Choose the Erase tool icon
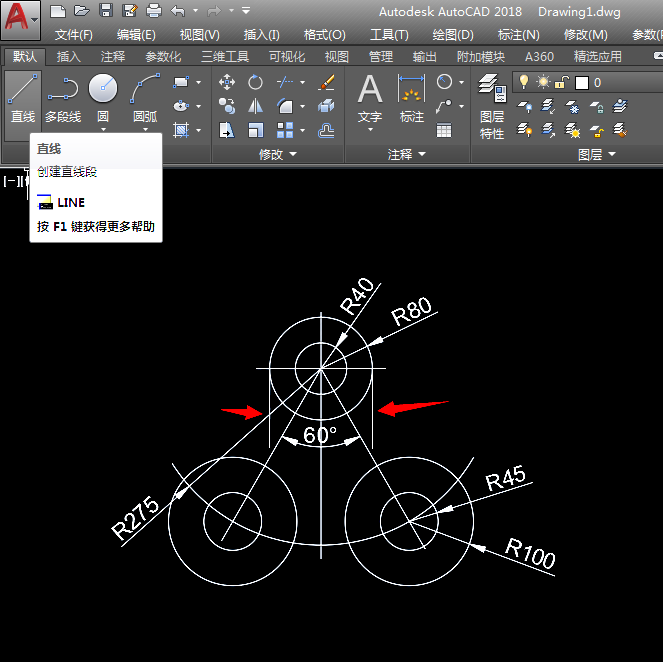The height and width of the screenshot is (662, 663). tap(326, 82)
